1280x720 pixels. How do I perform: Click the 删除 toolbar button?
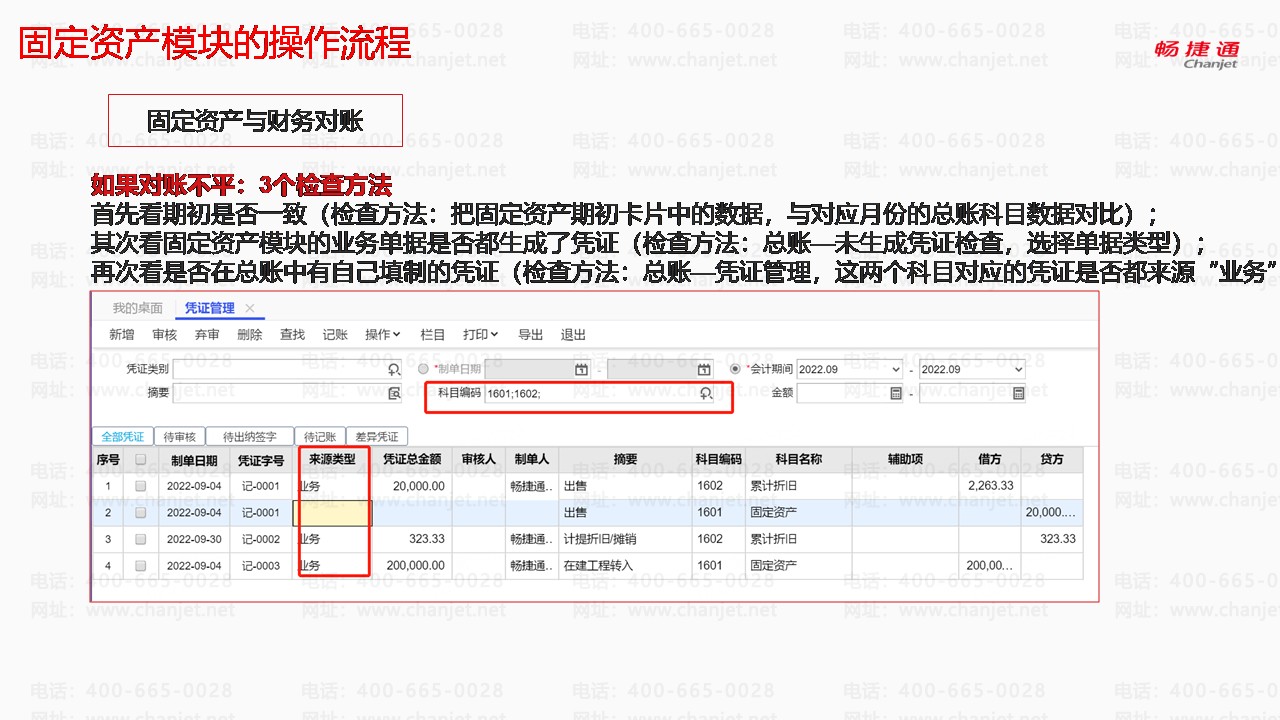click(250, 334)
